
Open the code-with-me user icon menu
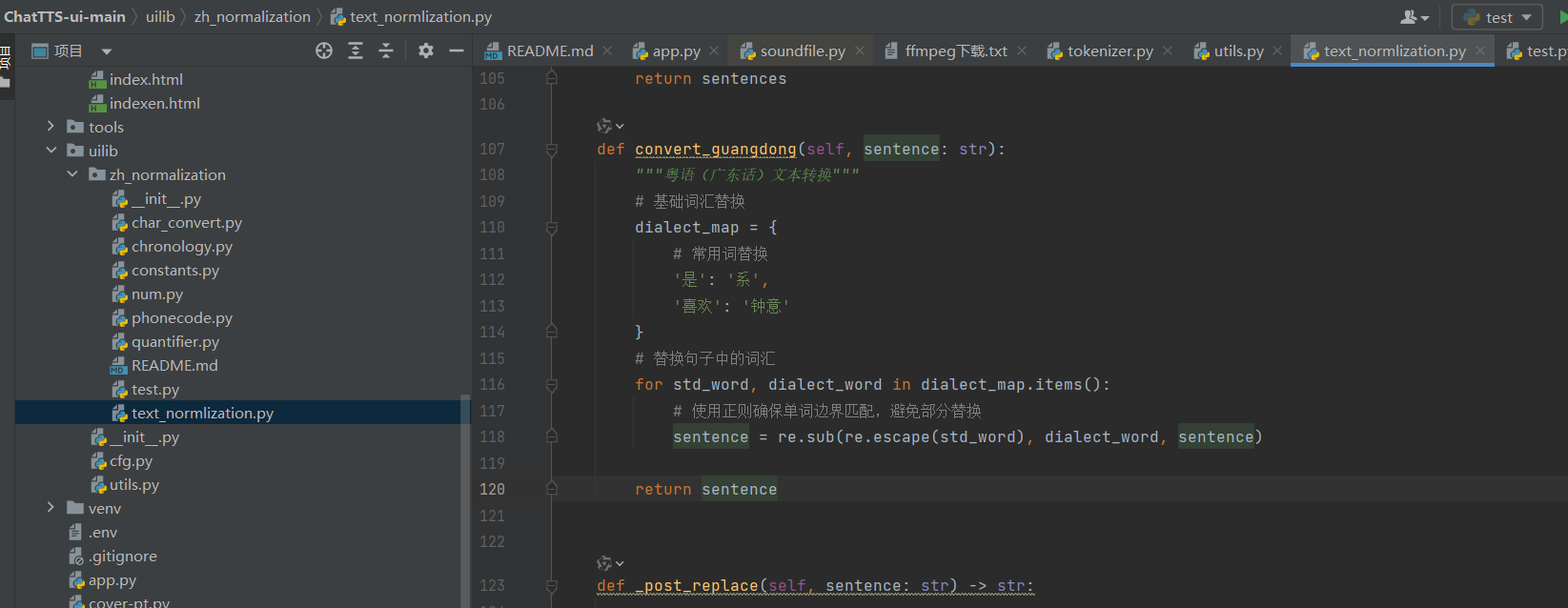(x=1415, y=17)
